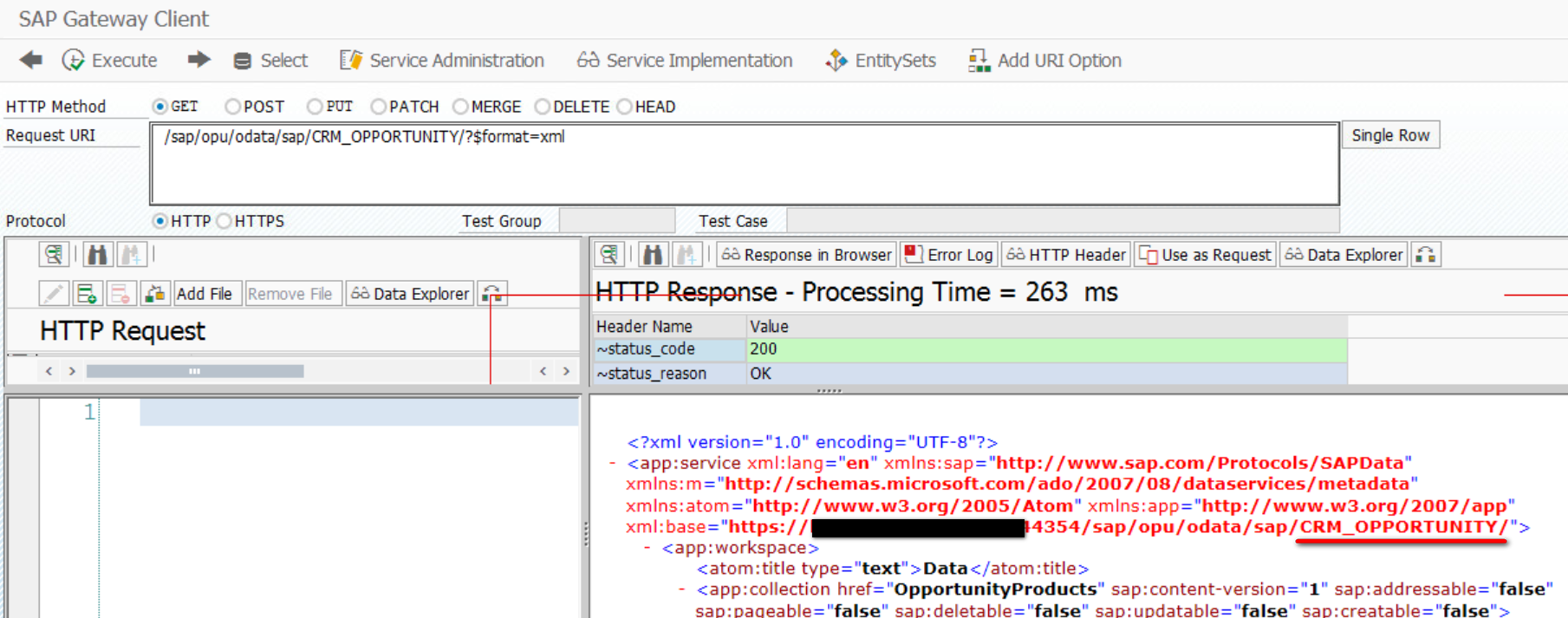
Task: Select the DELETE HTTP method
Action: click(543, 107)
